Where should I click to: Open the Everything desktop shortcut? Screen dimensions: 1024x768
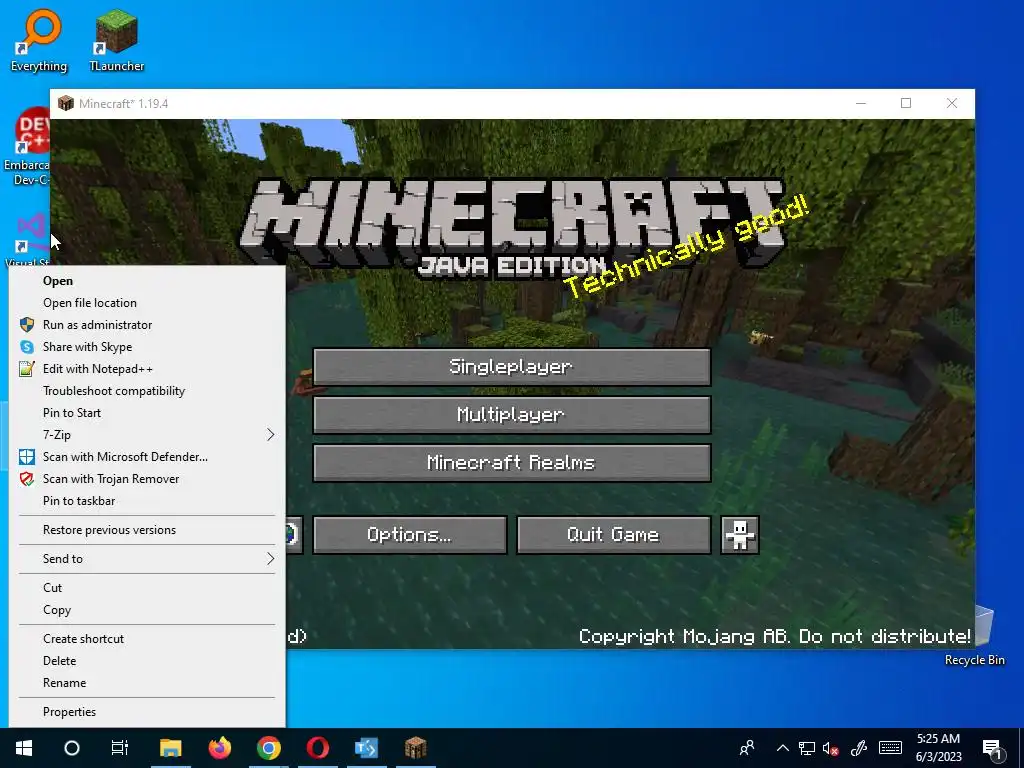coord(39,40)
